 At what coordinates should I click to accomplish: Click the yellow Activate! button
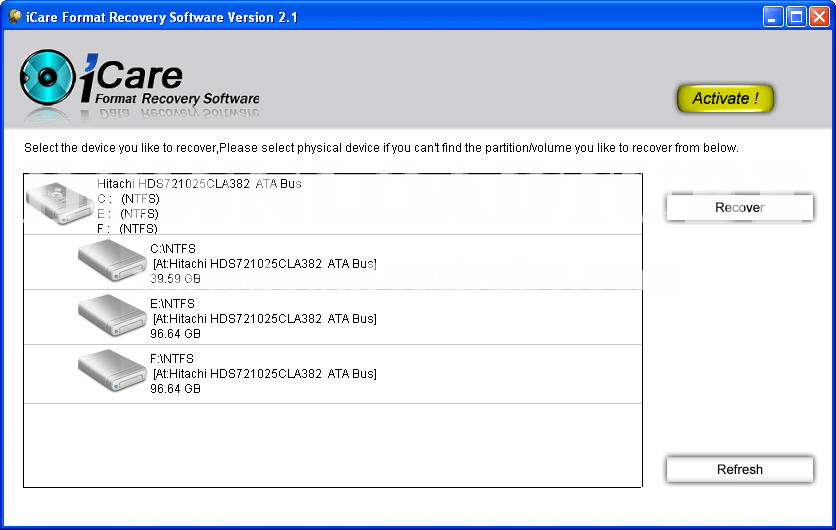[725, 98]
